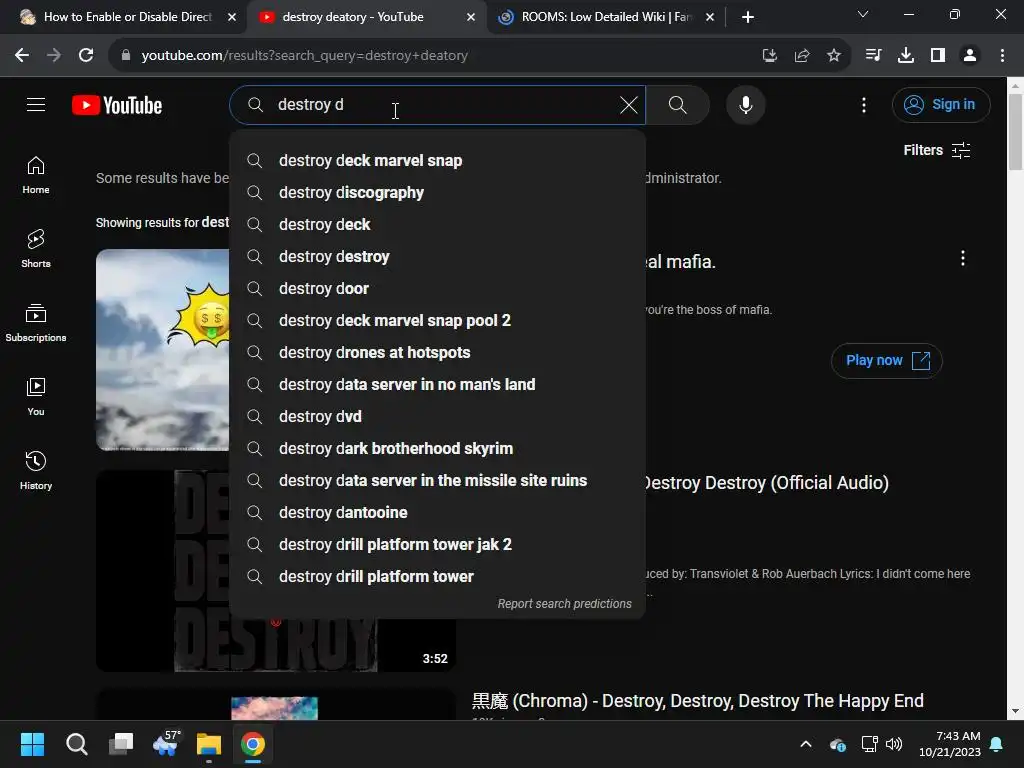Open Windows taskbar search

tap(76, 744)
